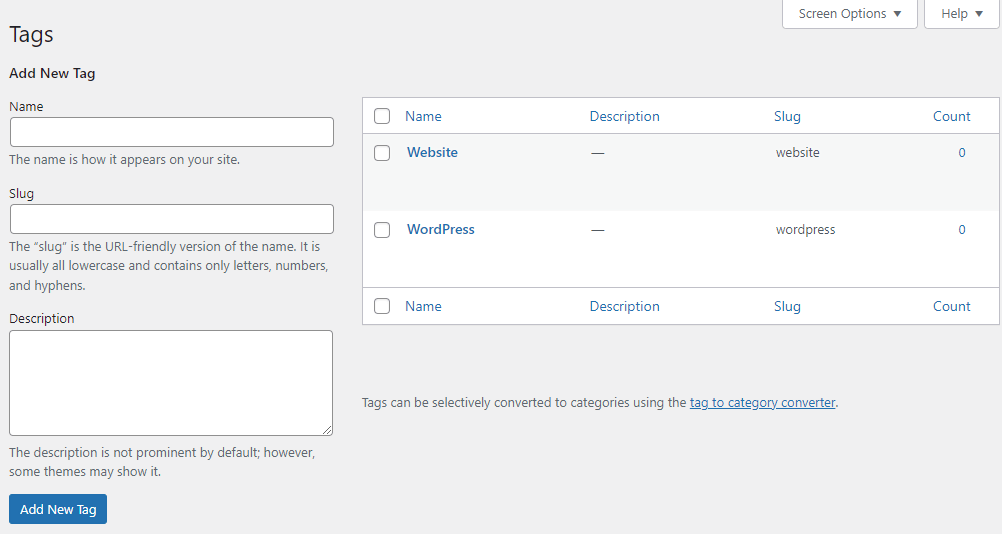This screenshot has width=1002, height=534.
Task: Focus the Slug text field
Action: pos(171,219)
